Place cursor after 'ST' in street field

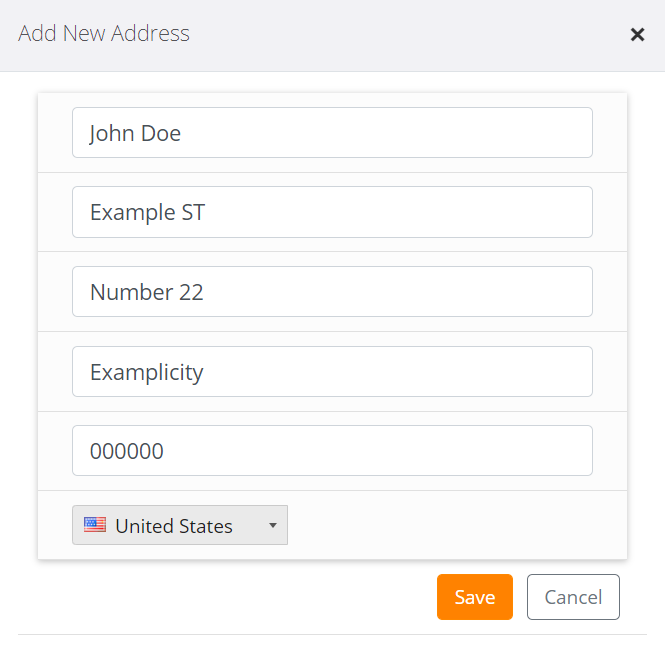[x=207, y=212]
